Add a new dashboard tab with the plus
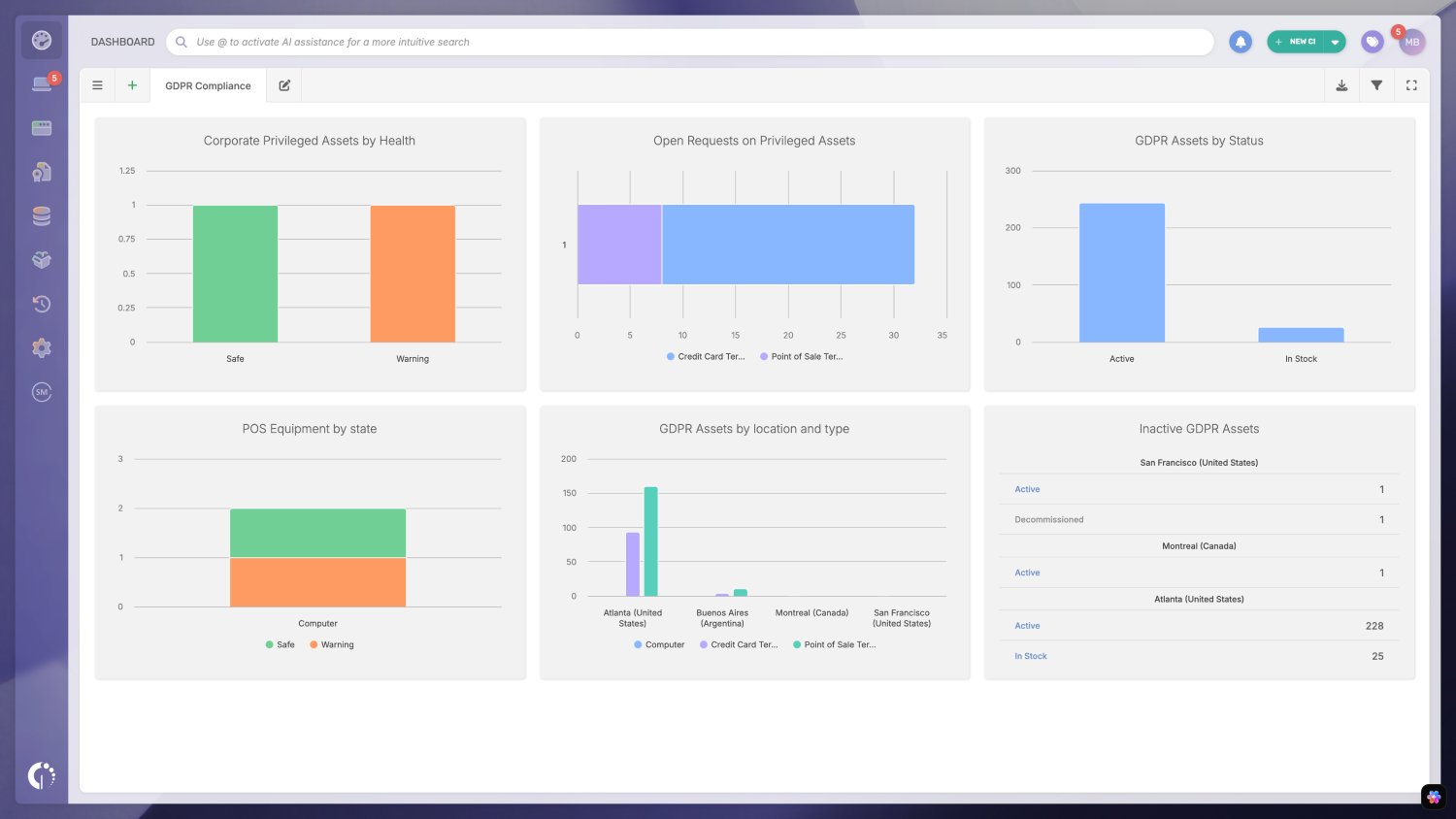The width and height of the screenshot is (1456, 819). [132, 84]
